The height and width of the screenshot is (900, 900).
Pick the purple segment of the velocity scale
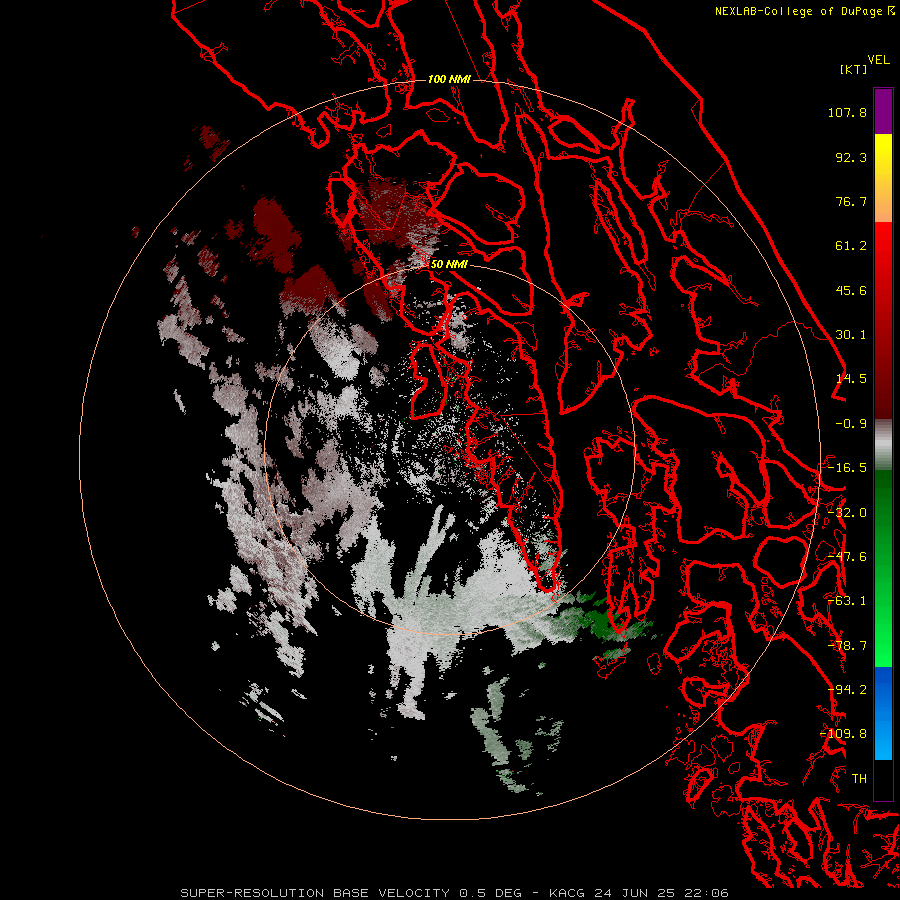click(883, 111)
